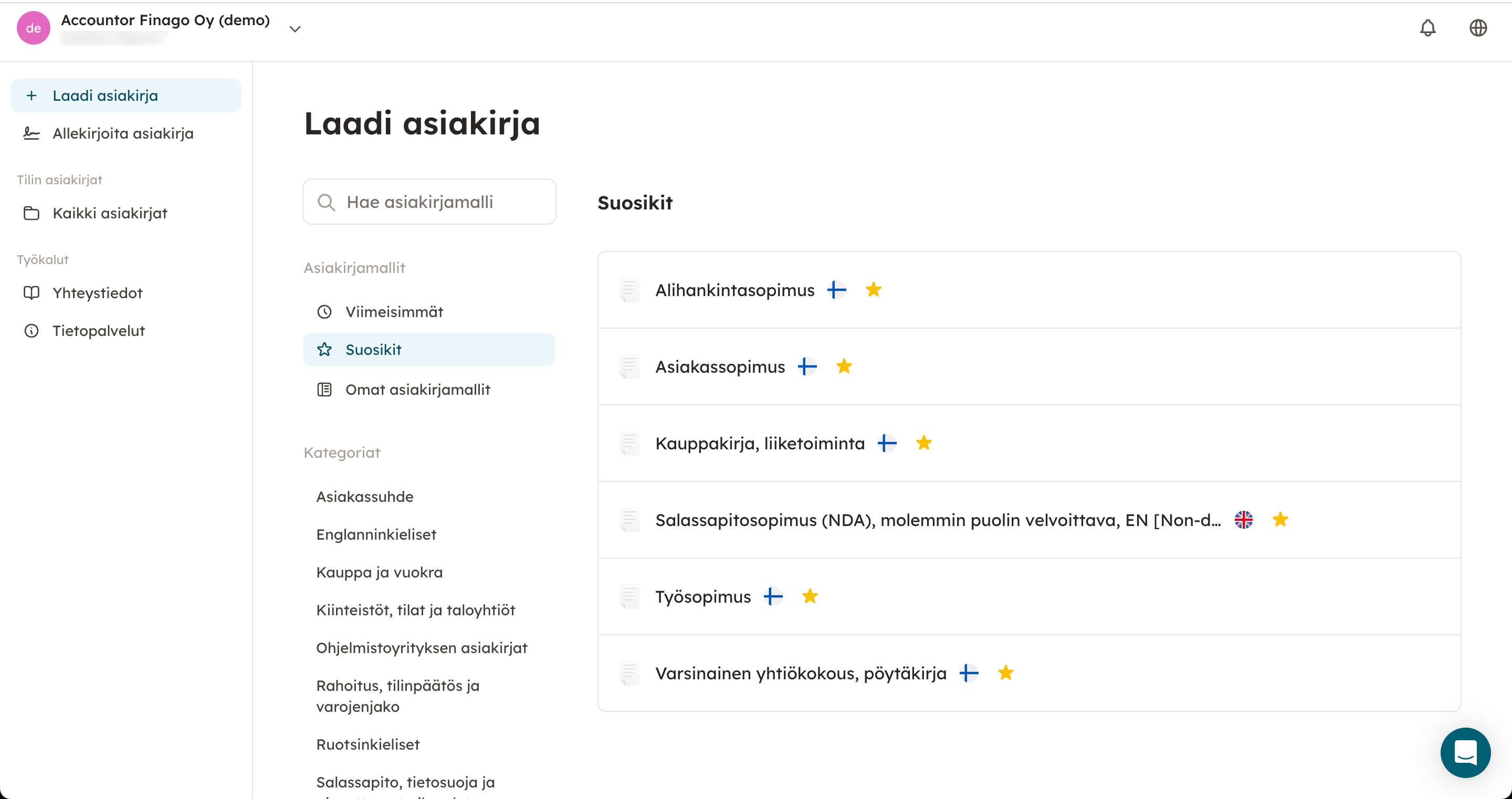
Task: Open the chat support widget
Action: click(x=1464, y=752)
